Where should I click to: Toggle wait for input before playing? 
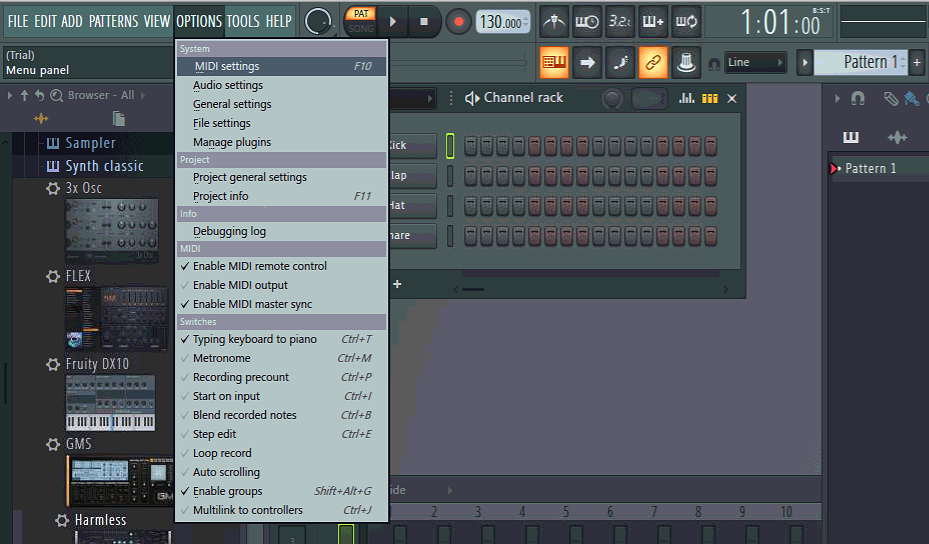[587, 22]
